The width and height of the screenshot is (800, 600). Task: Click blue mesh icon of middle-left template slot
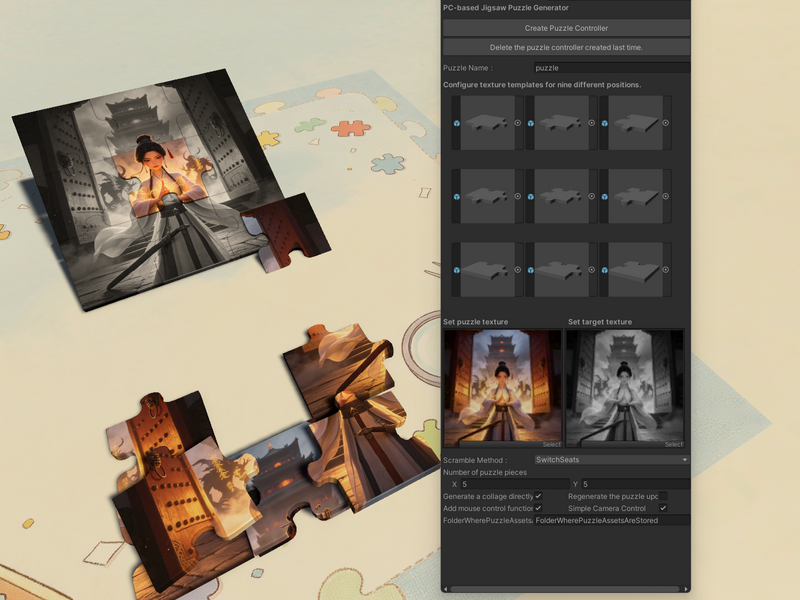coord(457,197)
